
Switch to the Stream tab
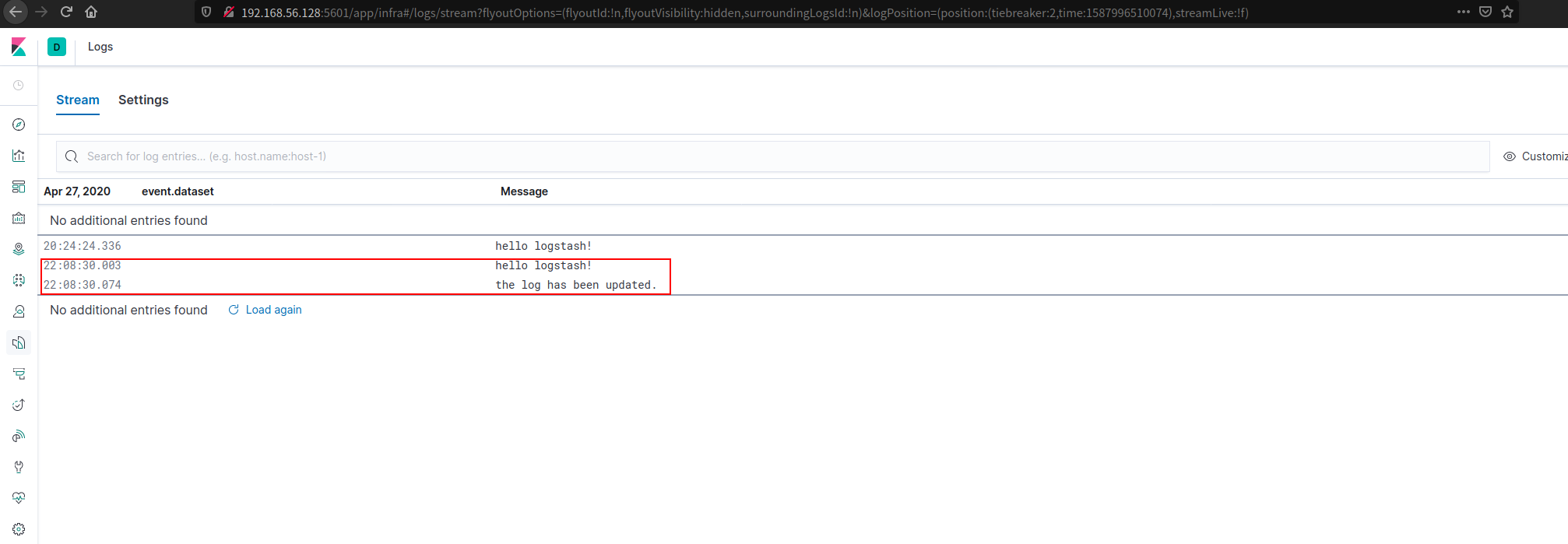pos(78,100)
